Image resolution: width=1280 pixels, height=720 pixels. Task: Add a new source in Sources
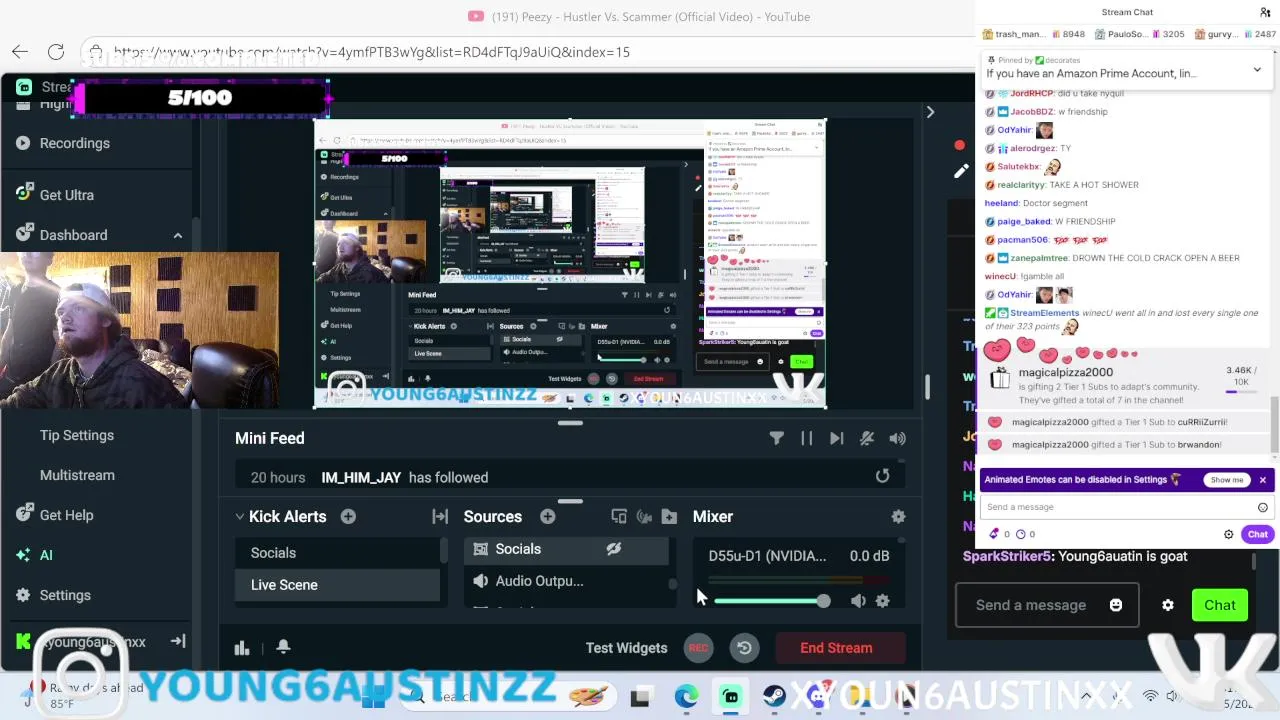(x=548, y=516)
